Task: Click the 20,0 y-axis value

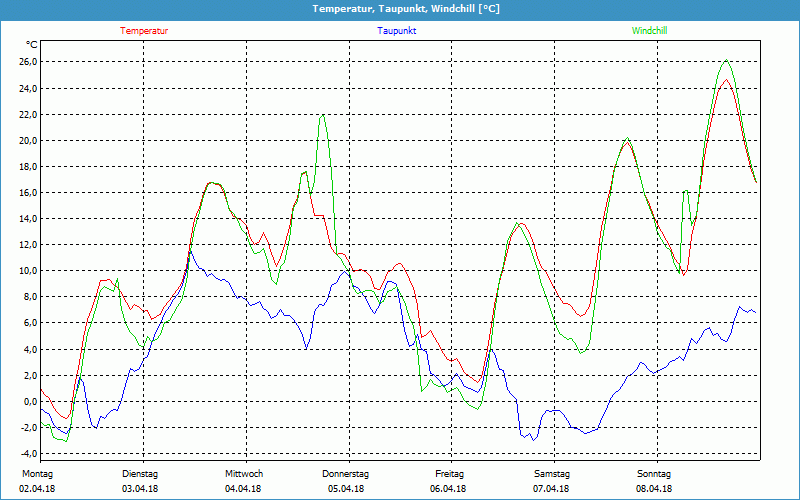Action: point(28,140)
